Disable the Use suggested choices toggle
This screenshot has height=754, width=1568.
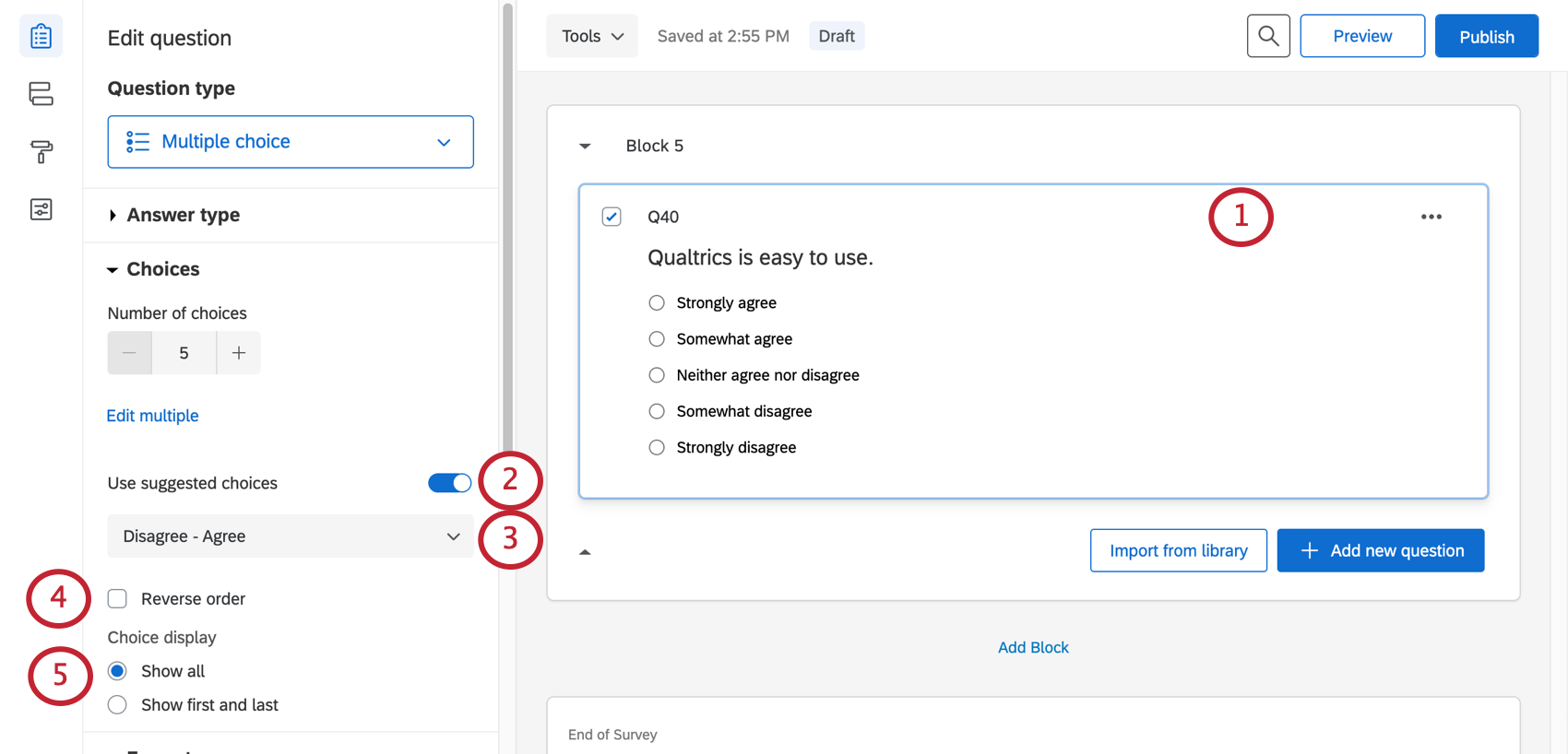pyautogui.click(x=449, y=482)
